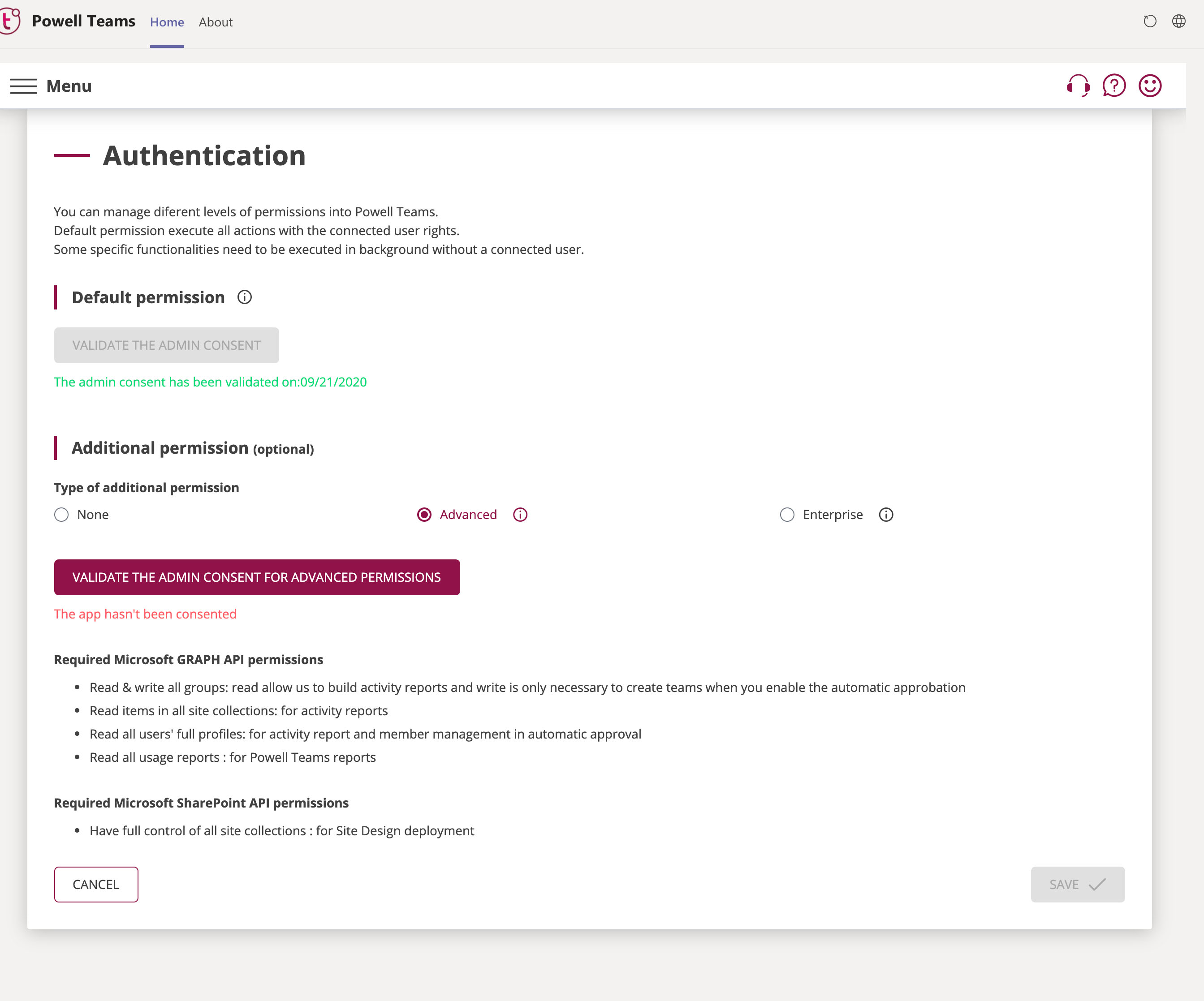The width and height of the screenshot is (1204, 1001).
Task: Switch to the About tab
Action: [x=216, y=22]
